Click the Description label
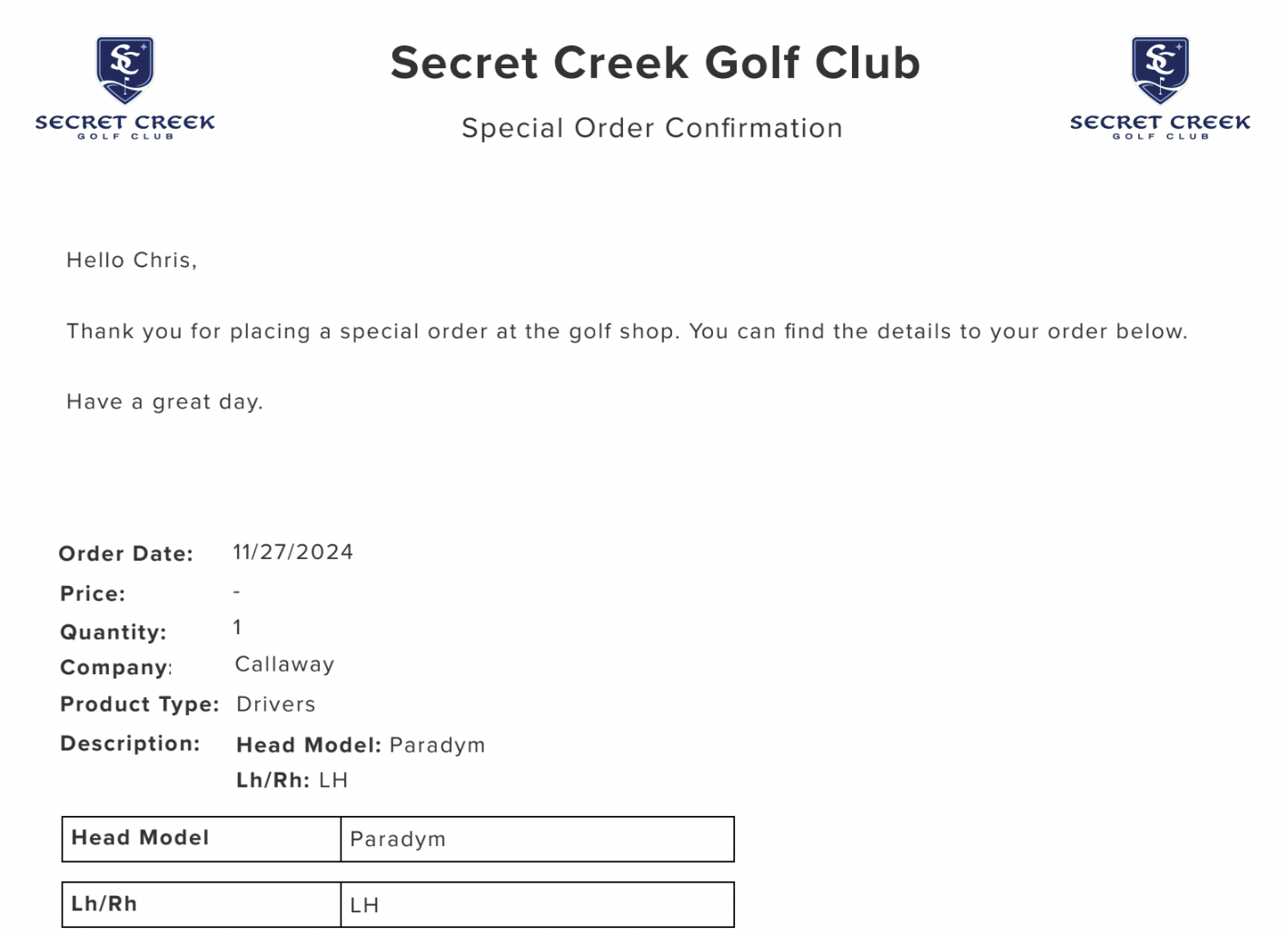Image resolution: width=1288 pixels, height=936 pixels. coord(130,743)
